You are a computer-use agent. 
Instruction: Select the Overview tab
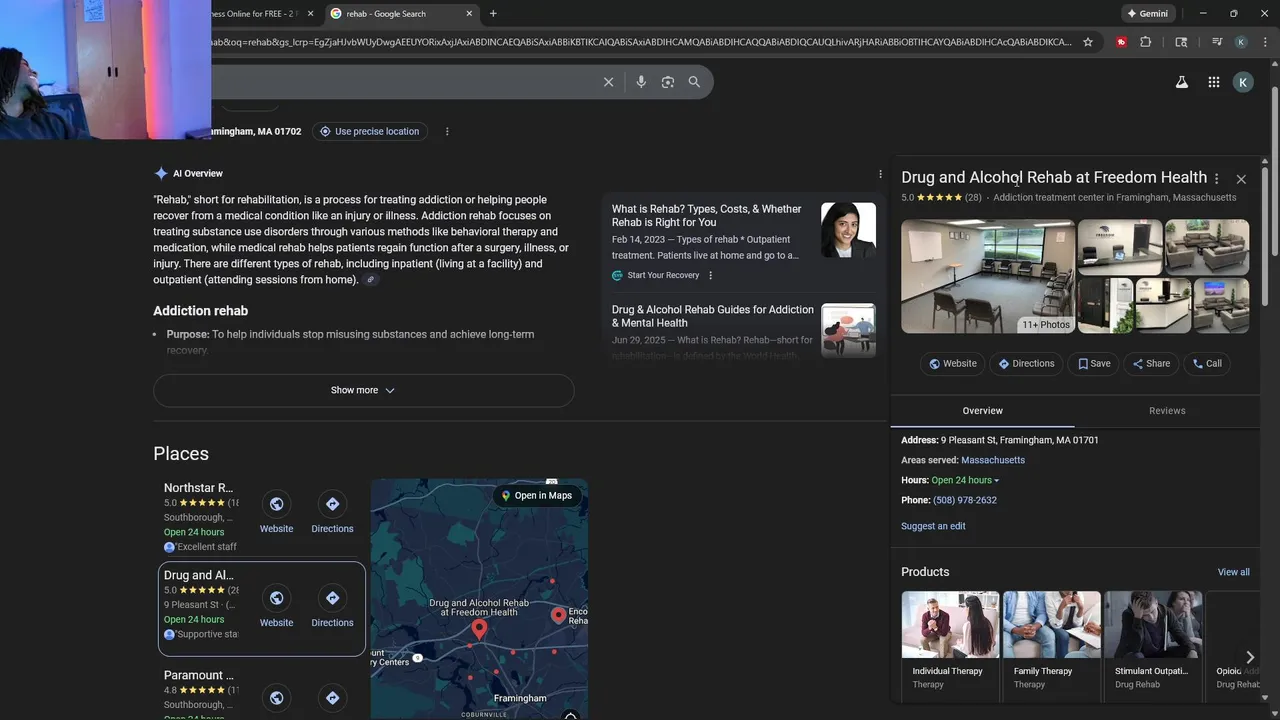coord(982,411)
